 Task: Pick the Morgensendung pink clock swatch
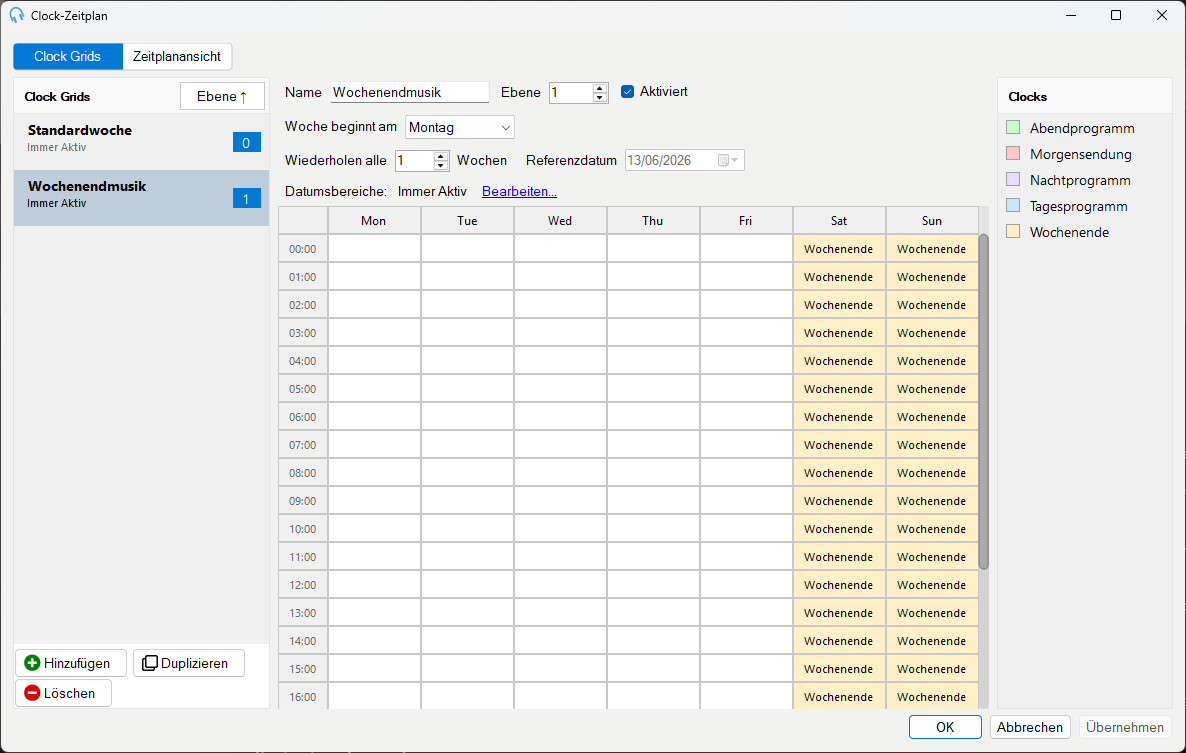[x=1014, y=153]
